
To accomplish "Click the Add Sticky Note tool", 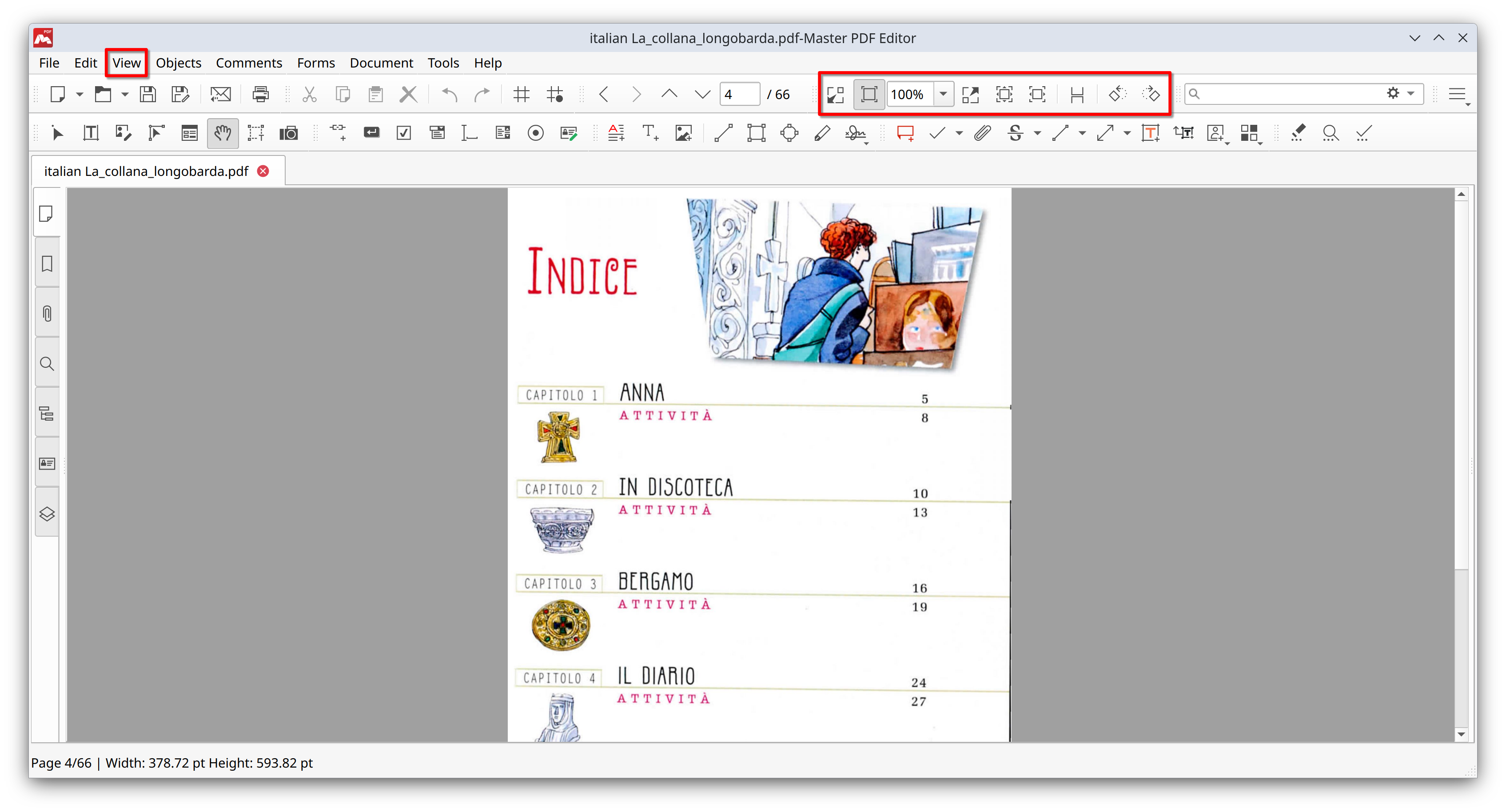I will (905, 133).
